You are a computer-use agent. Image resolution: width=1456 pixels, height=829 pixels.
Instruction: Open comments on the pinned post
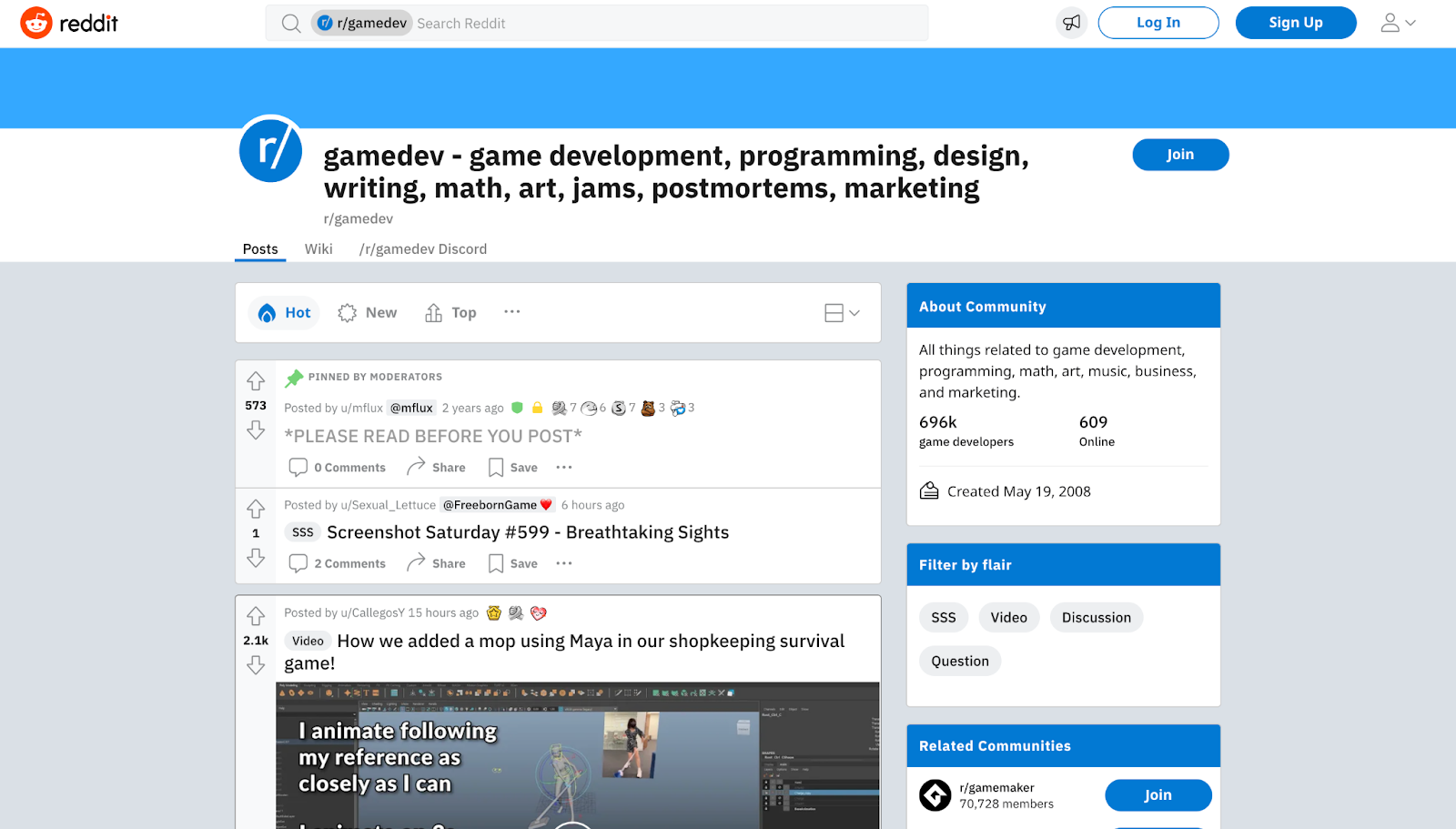337,468
